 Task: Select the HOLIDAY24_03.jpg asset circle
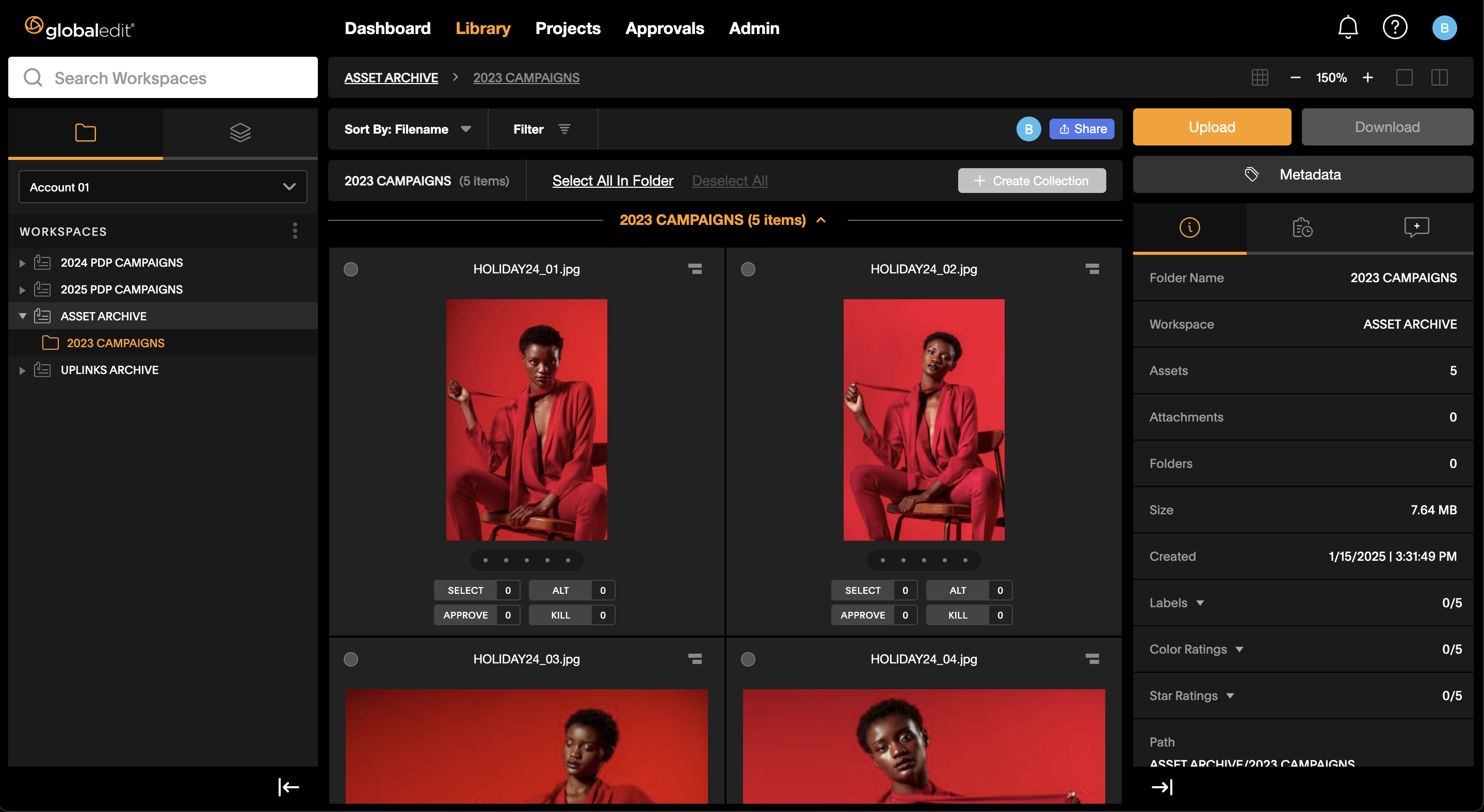[350, 659]
